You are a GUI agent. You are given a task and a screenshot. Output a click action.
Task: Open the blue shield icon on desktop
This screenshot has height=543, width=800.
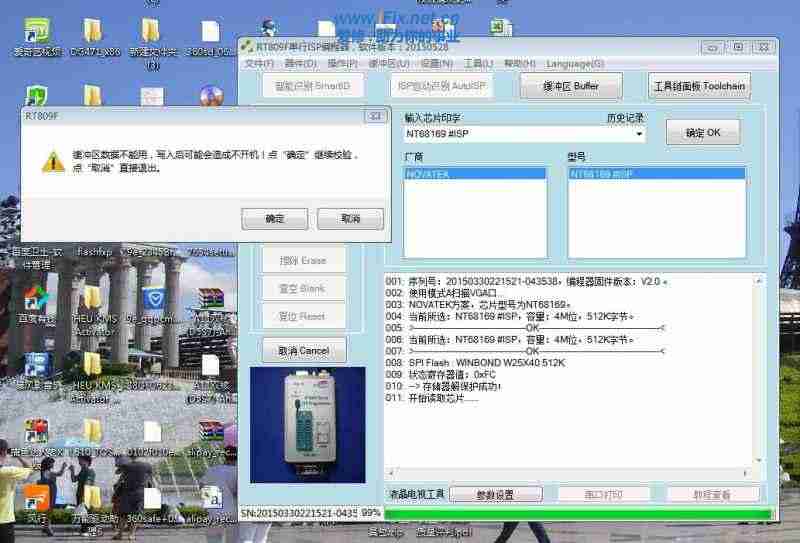pyautogui.click(x=154, y=298)
